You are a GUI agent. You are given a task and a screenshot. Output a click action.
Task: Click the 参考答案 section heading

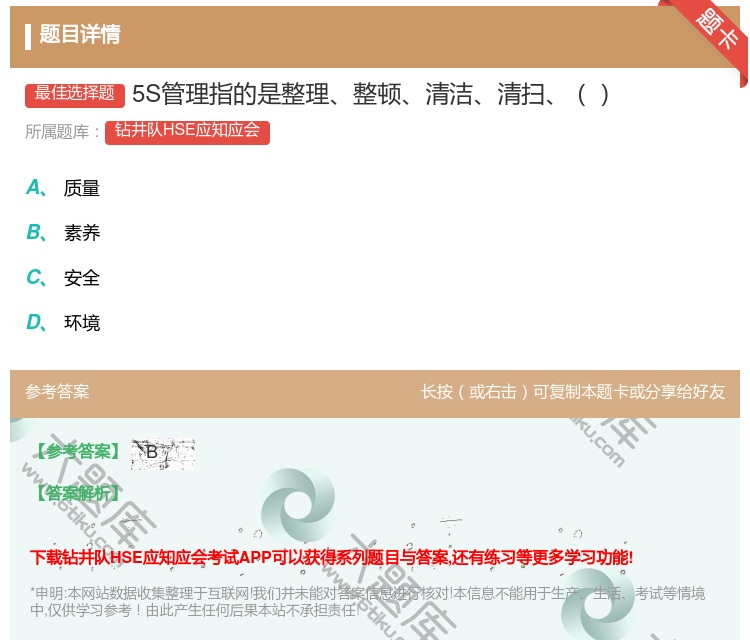click(57, 392)
